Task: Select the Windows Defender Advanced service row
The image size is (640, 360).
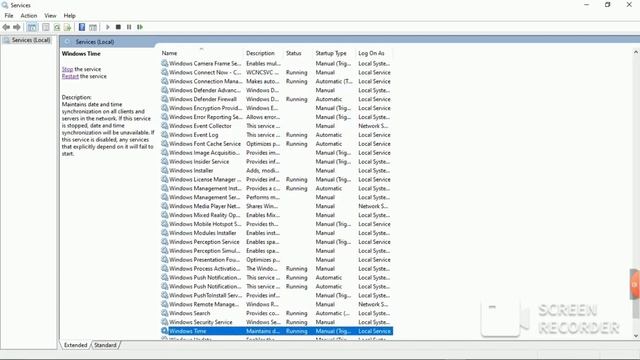Action: [276, 90]
